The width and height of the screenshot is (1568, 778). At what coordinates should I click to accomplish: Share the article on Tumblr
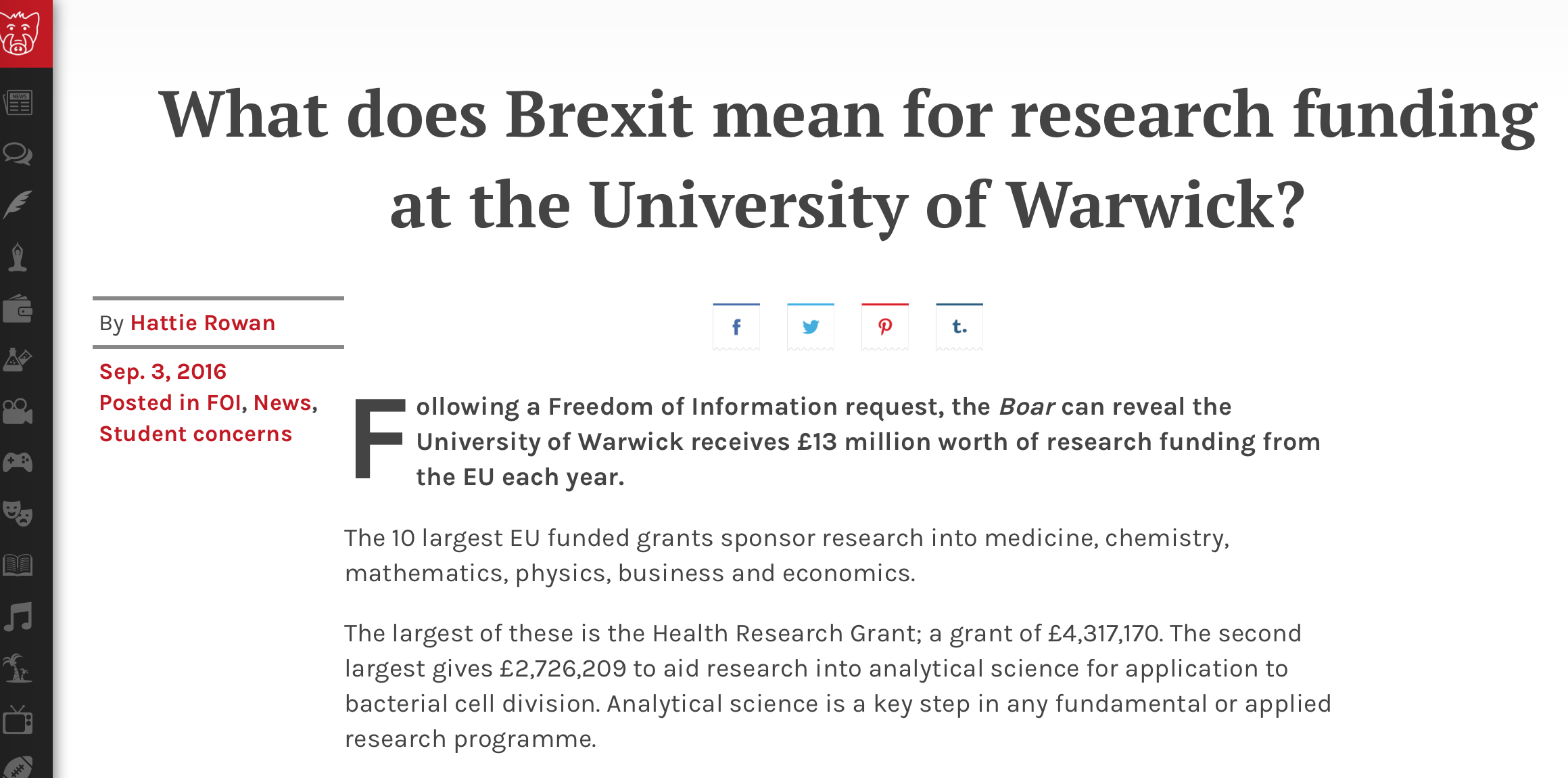tap(959, 327)
